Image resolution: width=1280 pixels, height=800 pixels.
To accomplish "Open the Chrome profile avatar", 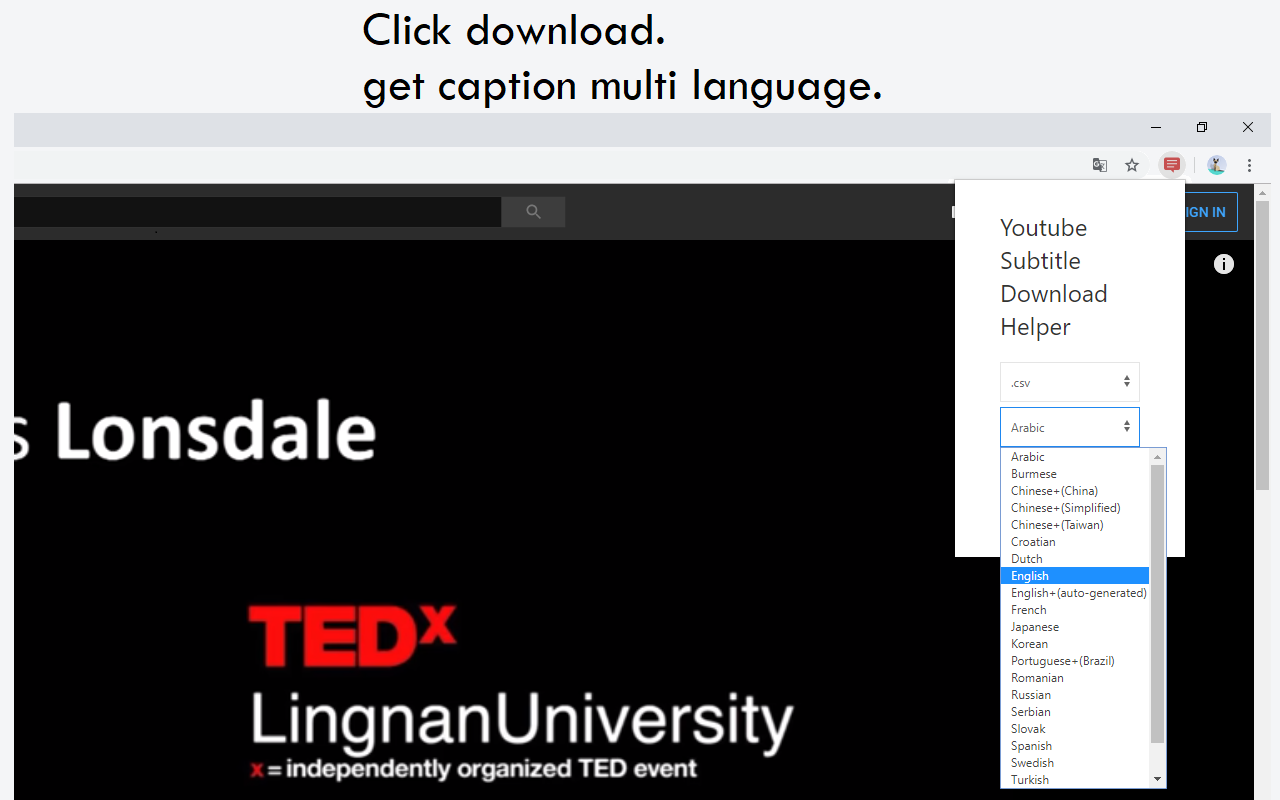I will pos(1215,164).
